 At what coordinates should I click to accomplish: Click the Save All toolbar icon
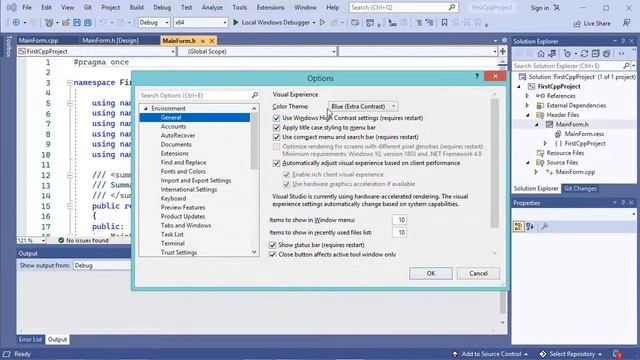(88, 22)
